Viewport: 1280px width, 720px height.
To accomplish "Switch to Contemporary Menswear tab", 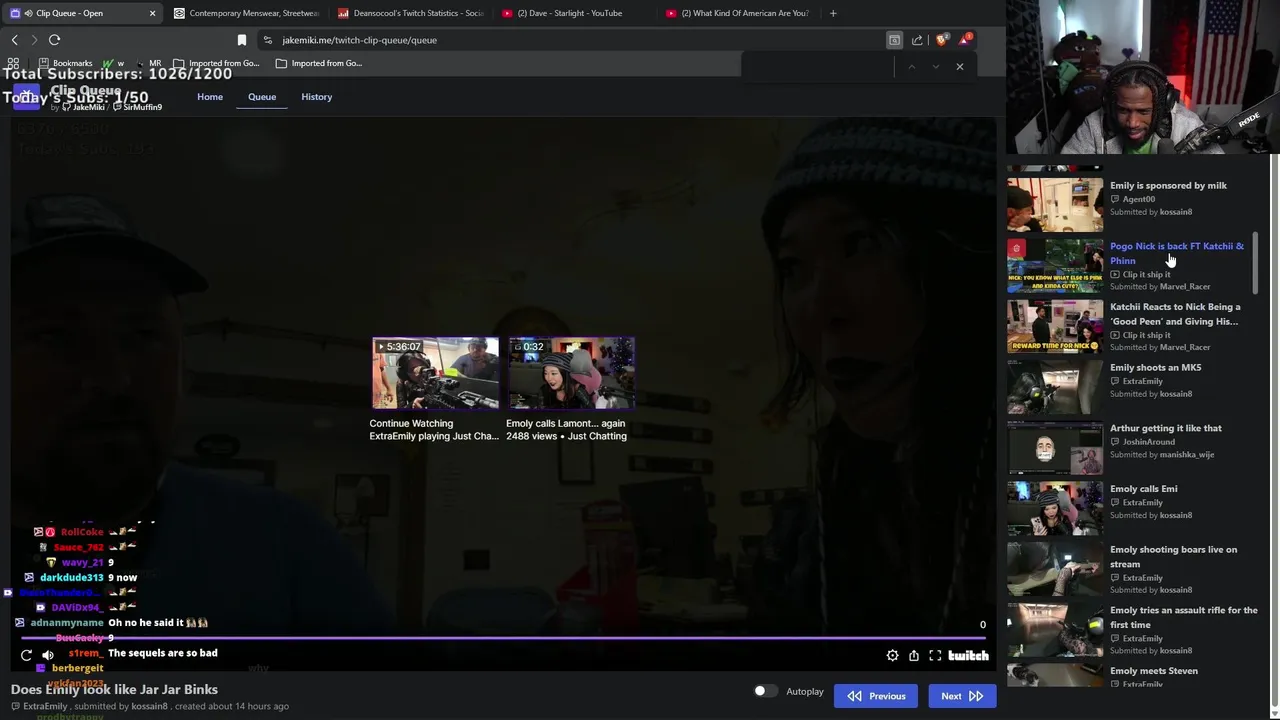I will point(245,13).
